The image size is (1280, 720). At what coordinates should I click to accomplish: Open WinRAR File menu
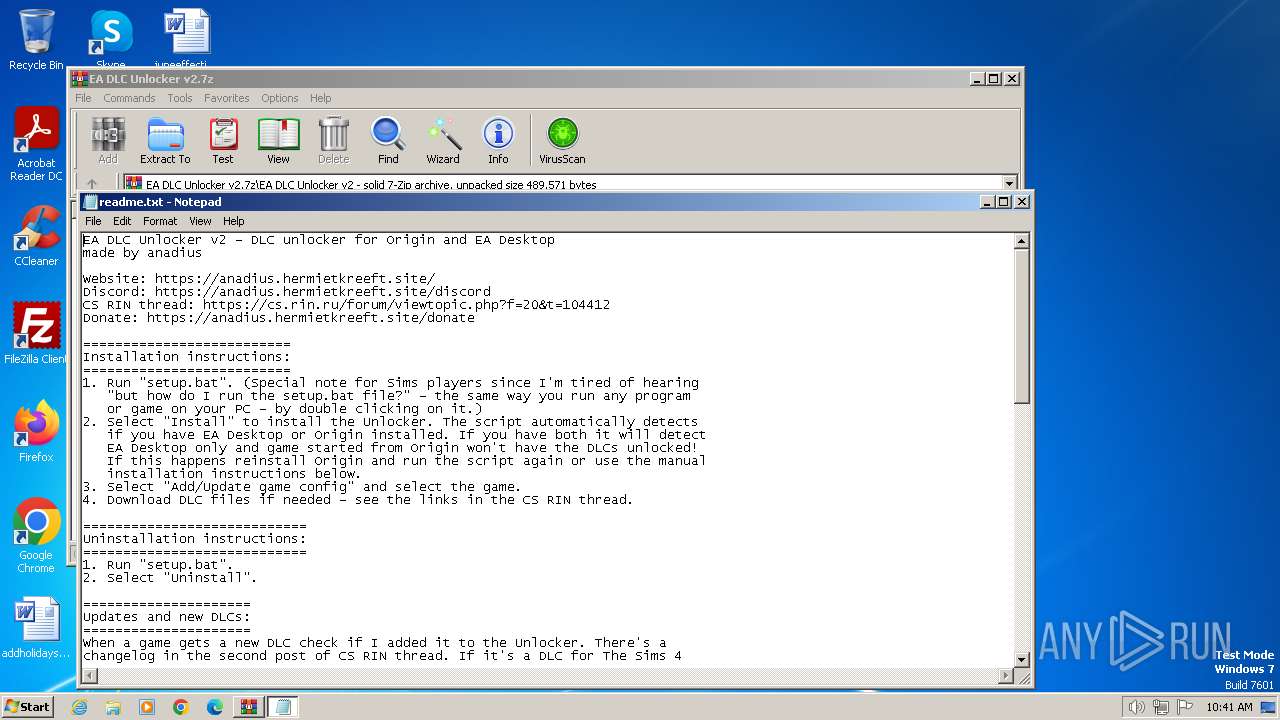click(x=83, y=98)
